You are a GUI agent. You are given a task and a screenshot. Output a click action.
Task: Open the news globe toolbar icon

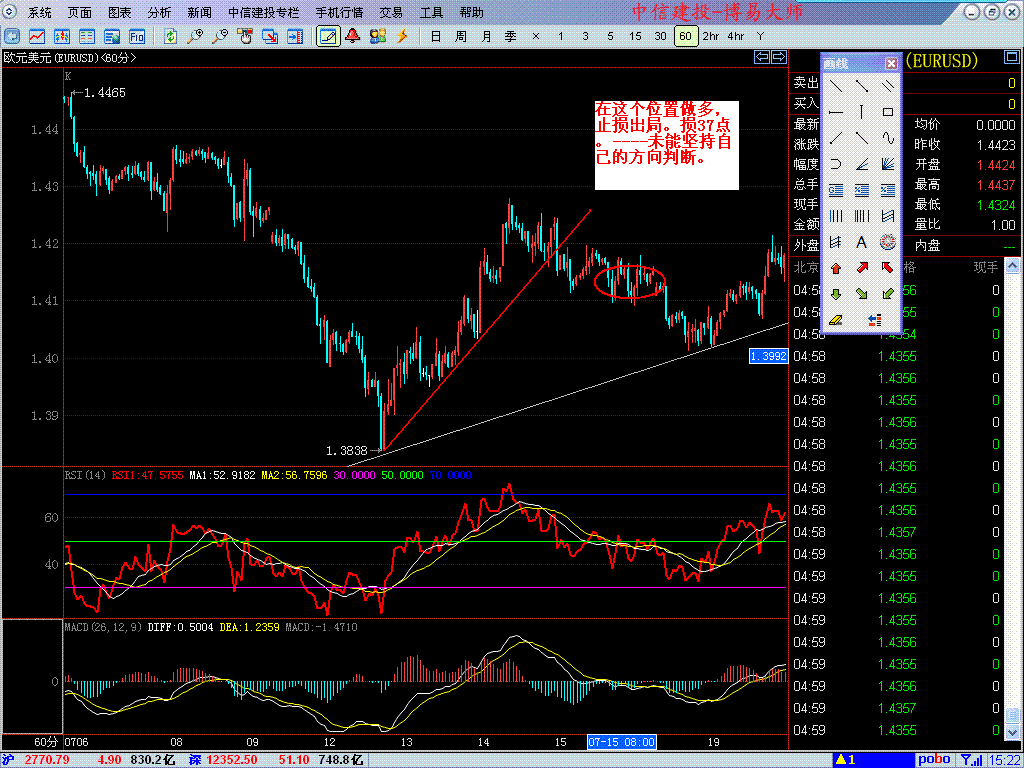tap(112, 37)
